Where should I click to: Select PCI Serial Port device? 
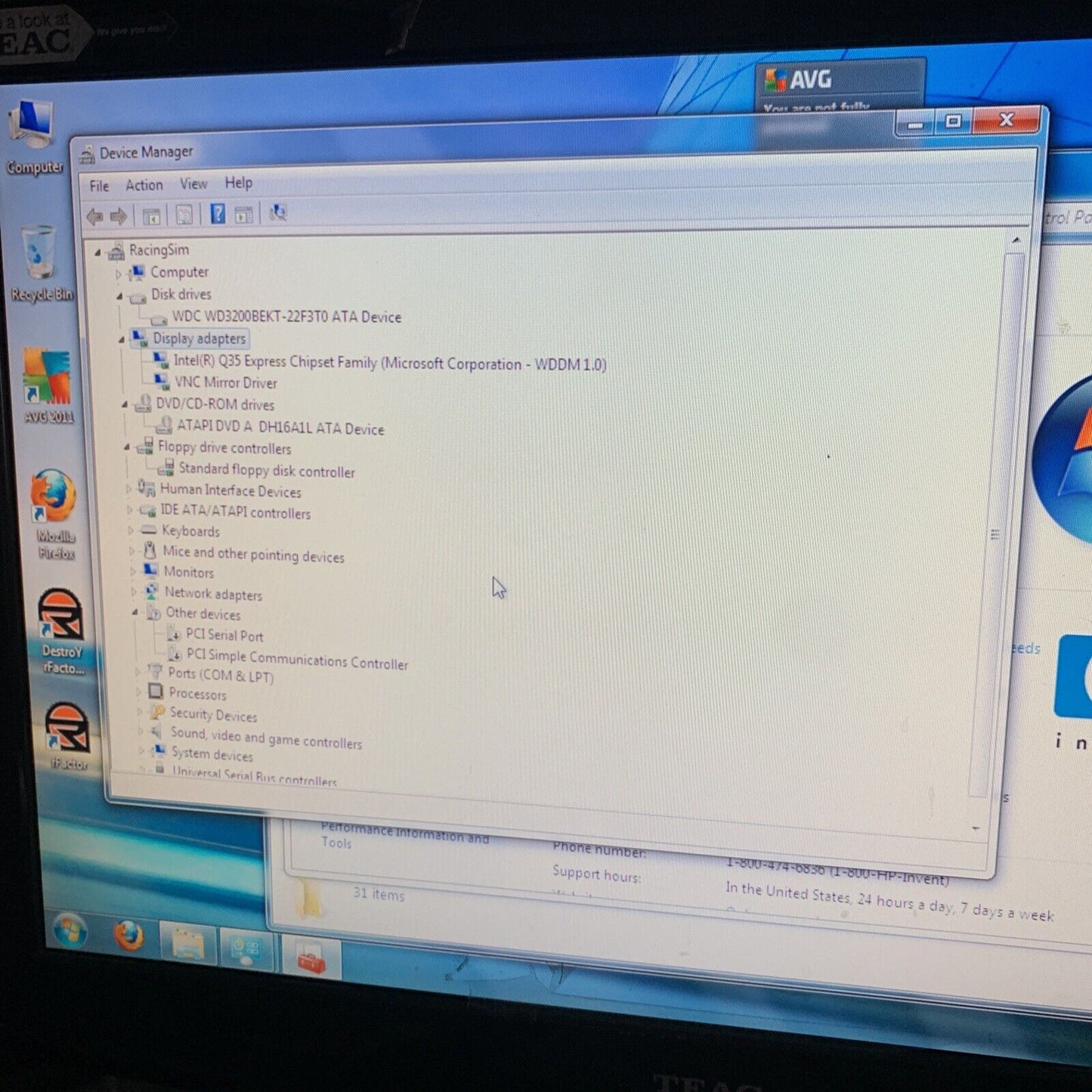click(x=224, y=635)
